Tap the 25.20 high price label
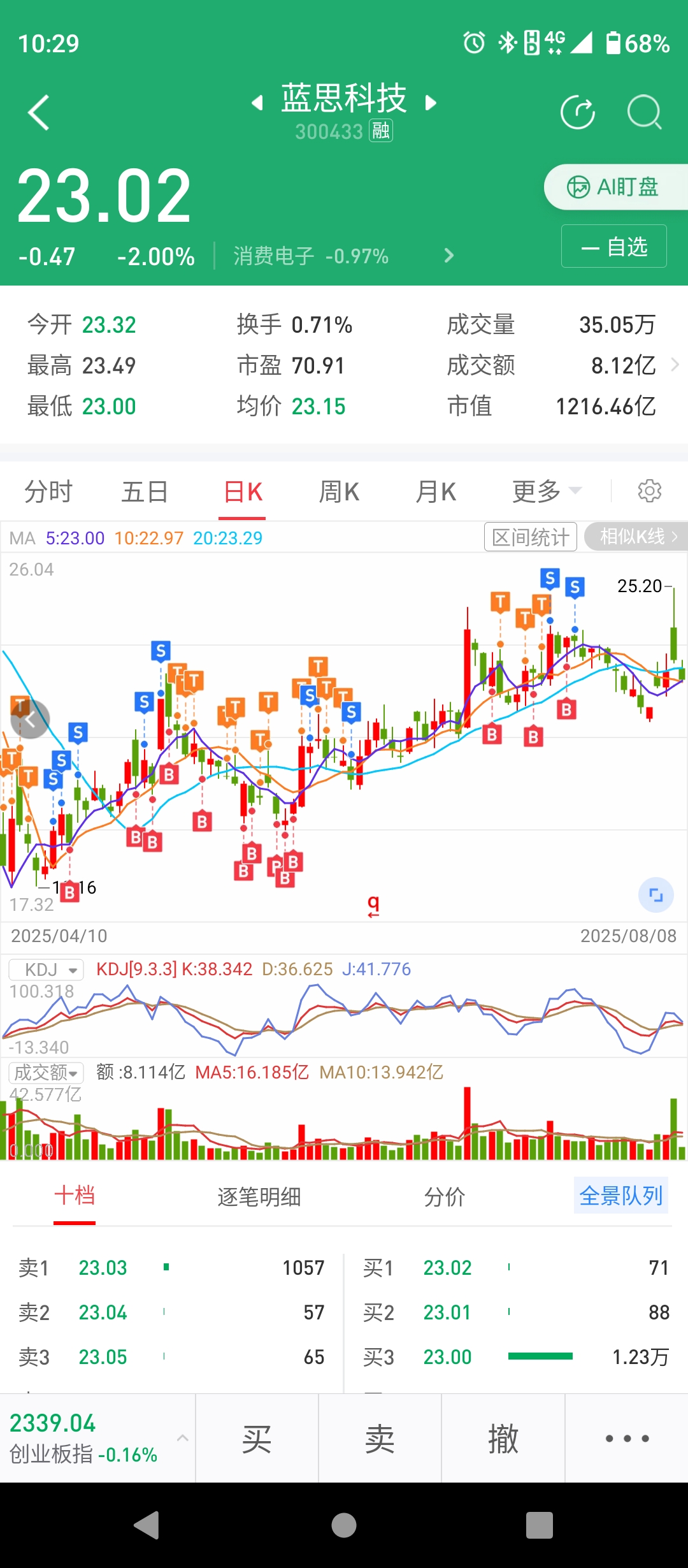688x1568 pixels. pos(640,586)
